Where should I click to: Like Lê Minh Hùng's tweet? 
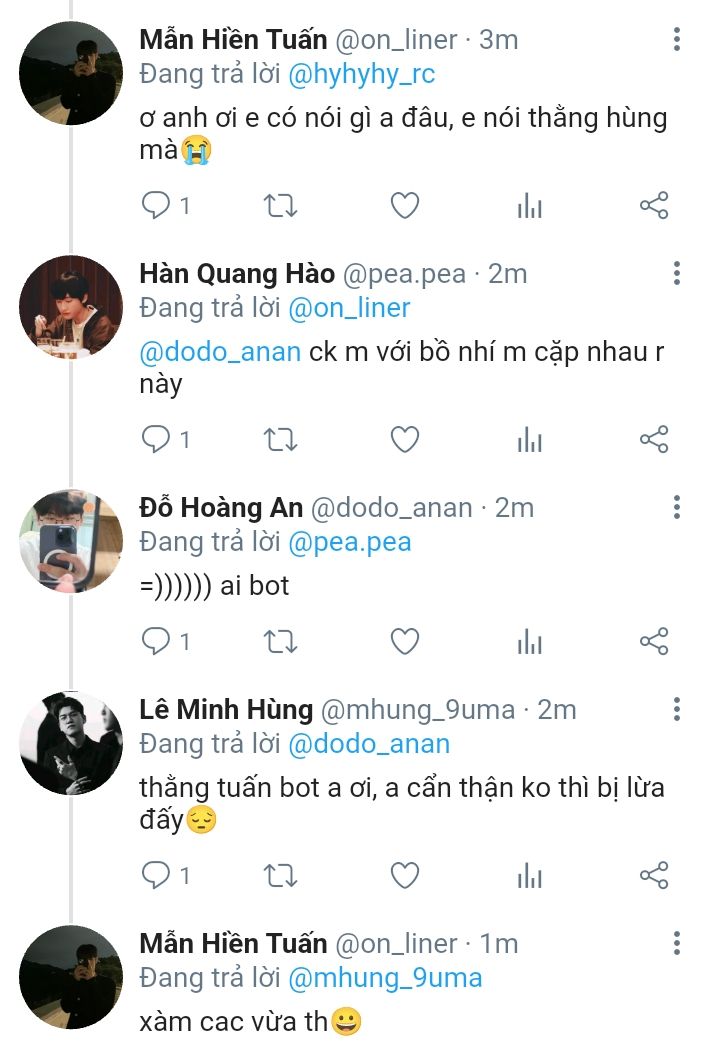[404, 876]
